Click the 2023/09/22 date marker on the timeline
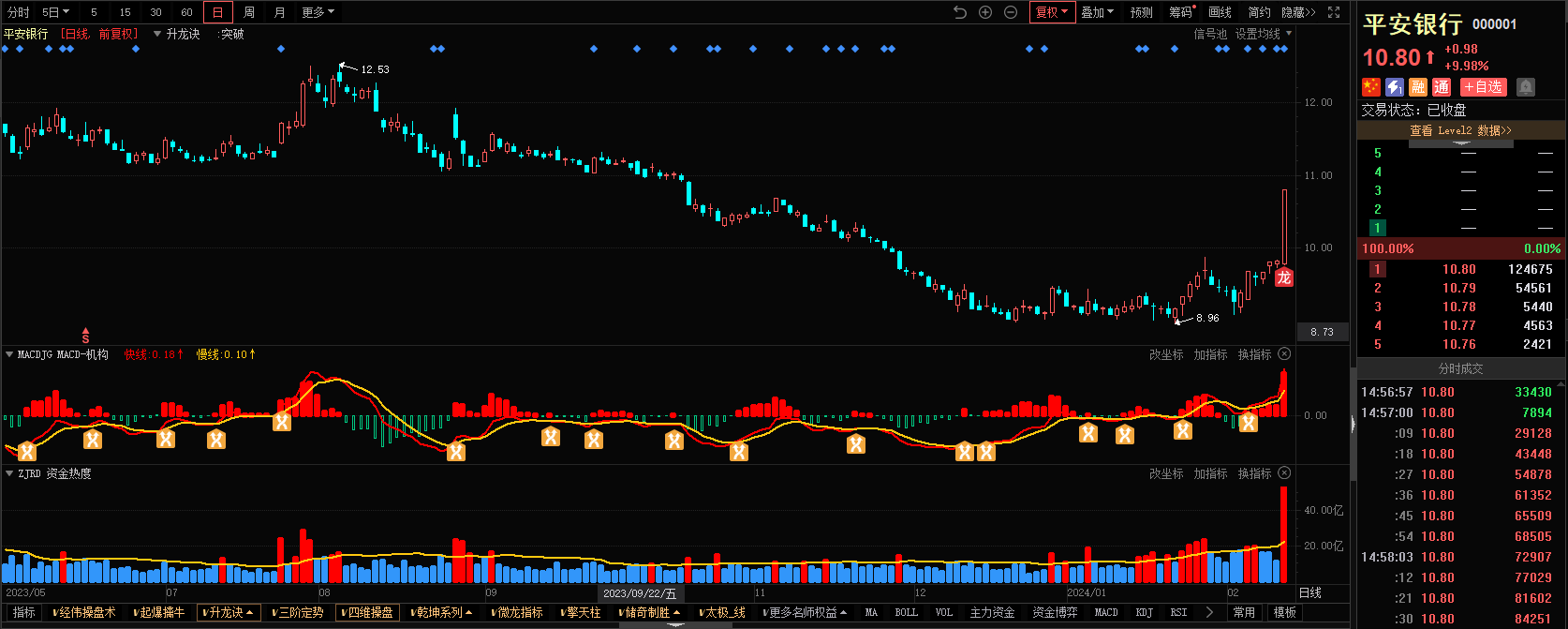This screenshot has width=1568, height=629. (640, 593)
